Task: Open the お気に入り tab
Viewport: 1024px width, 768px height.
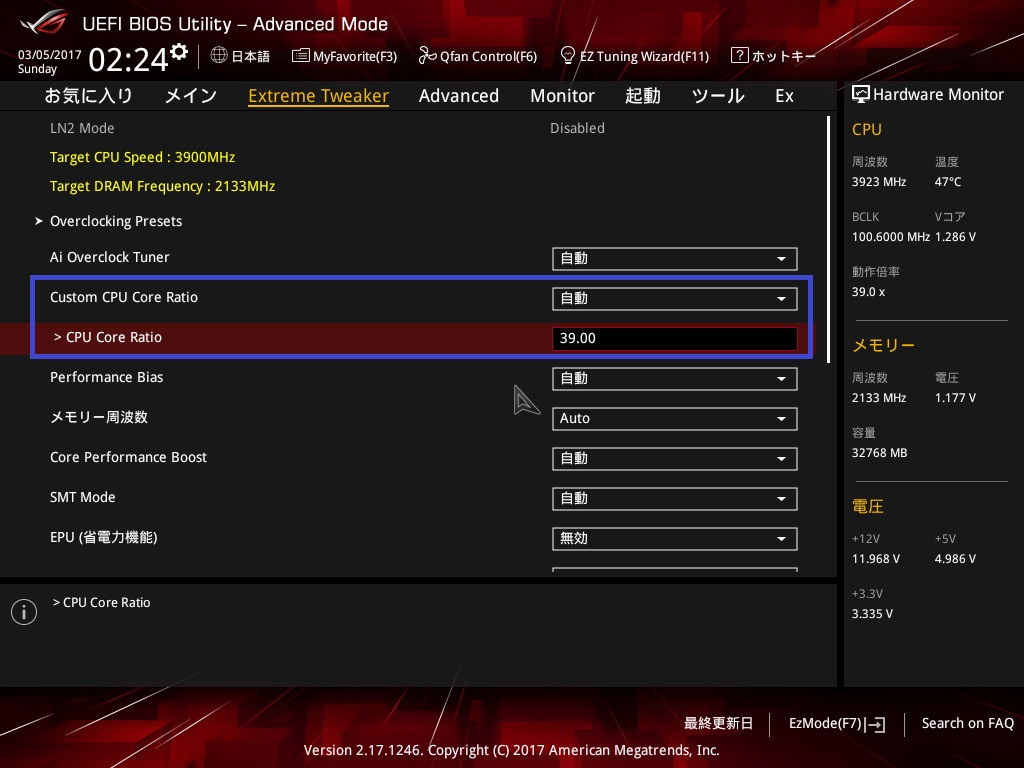Action: (x=88, y=96)
